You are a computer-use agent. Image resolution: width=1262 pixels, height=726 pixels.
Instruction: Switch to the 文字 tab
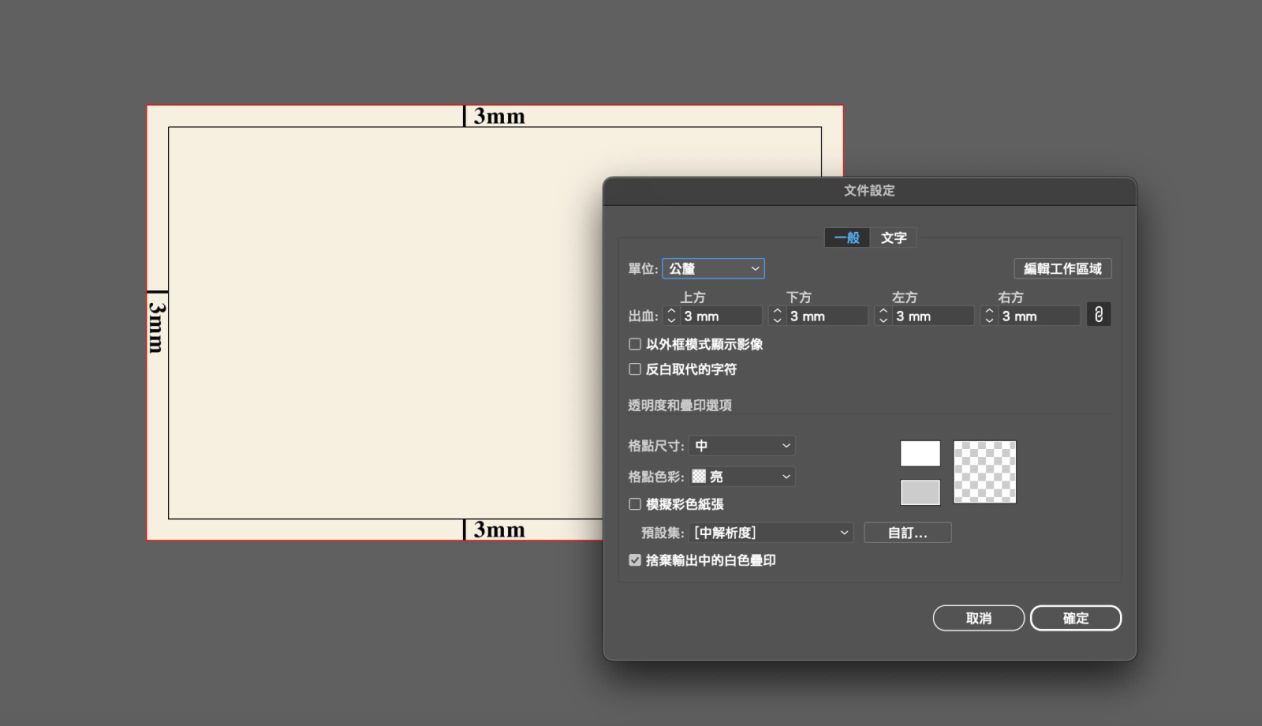point(894,238)
